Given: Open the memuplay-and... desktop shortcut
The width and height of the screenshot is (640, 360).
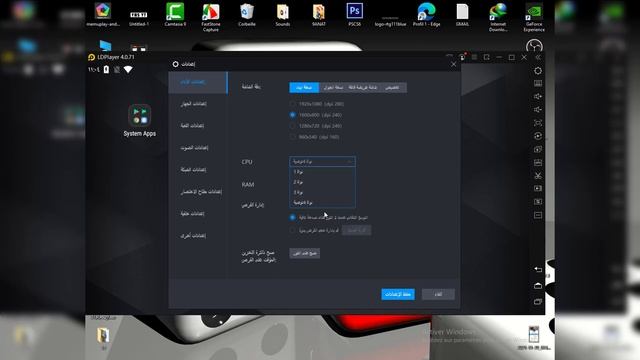Looking at the screenshot, I should [x=103, y=15].
